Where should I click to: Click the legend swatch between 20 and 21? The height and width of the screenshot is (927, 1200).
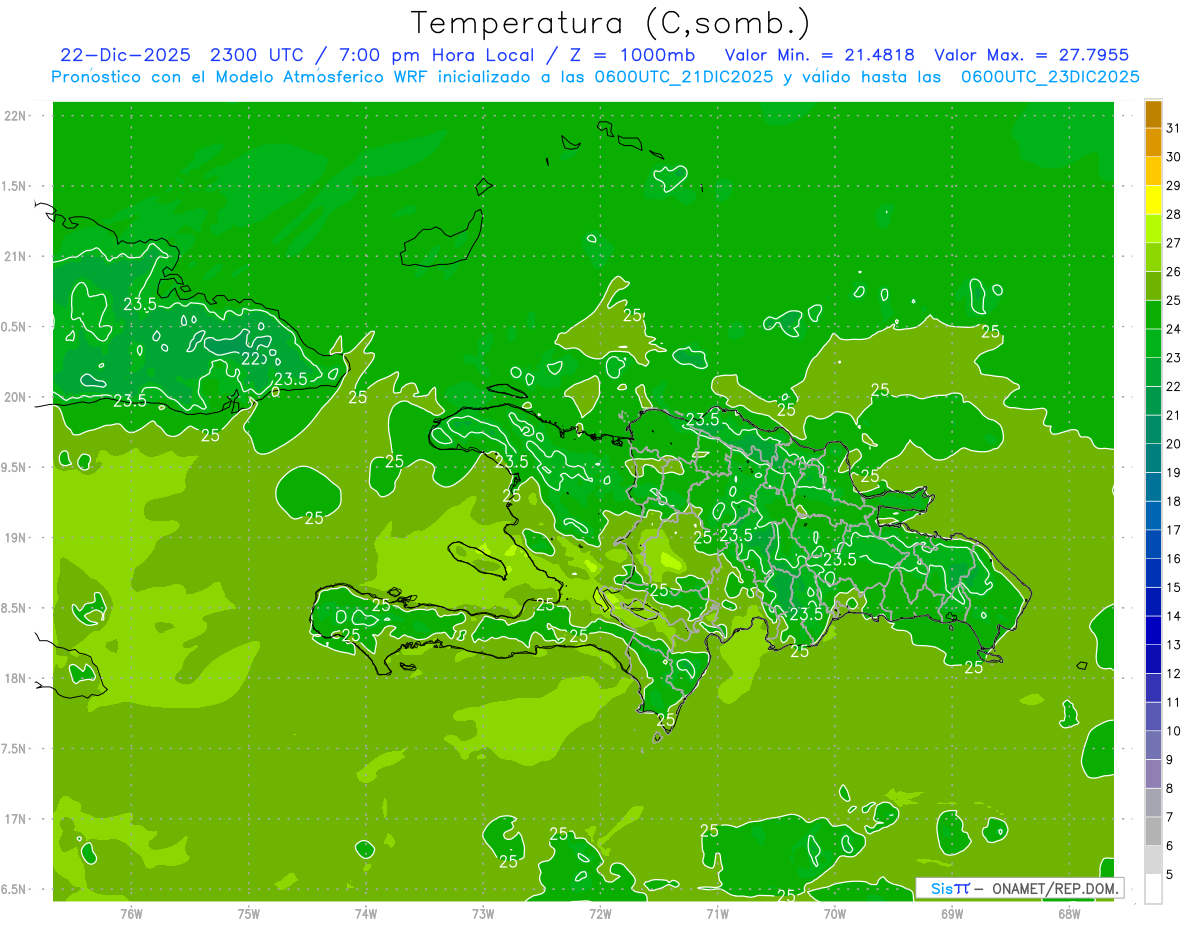tap(1153, 429)
